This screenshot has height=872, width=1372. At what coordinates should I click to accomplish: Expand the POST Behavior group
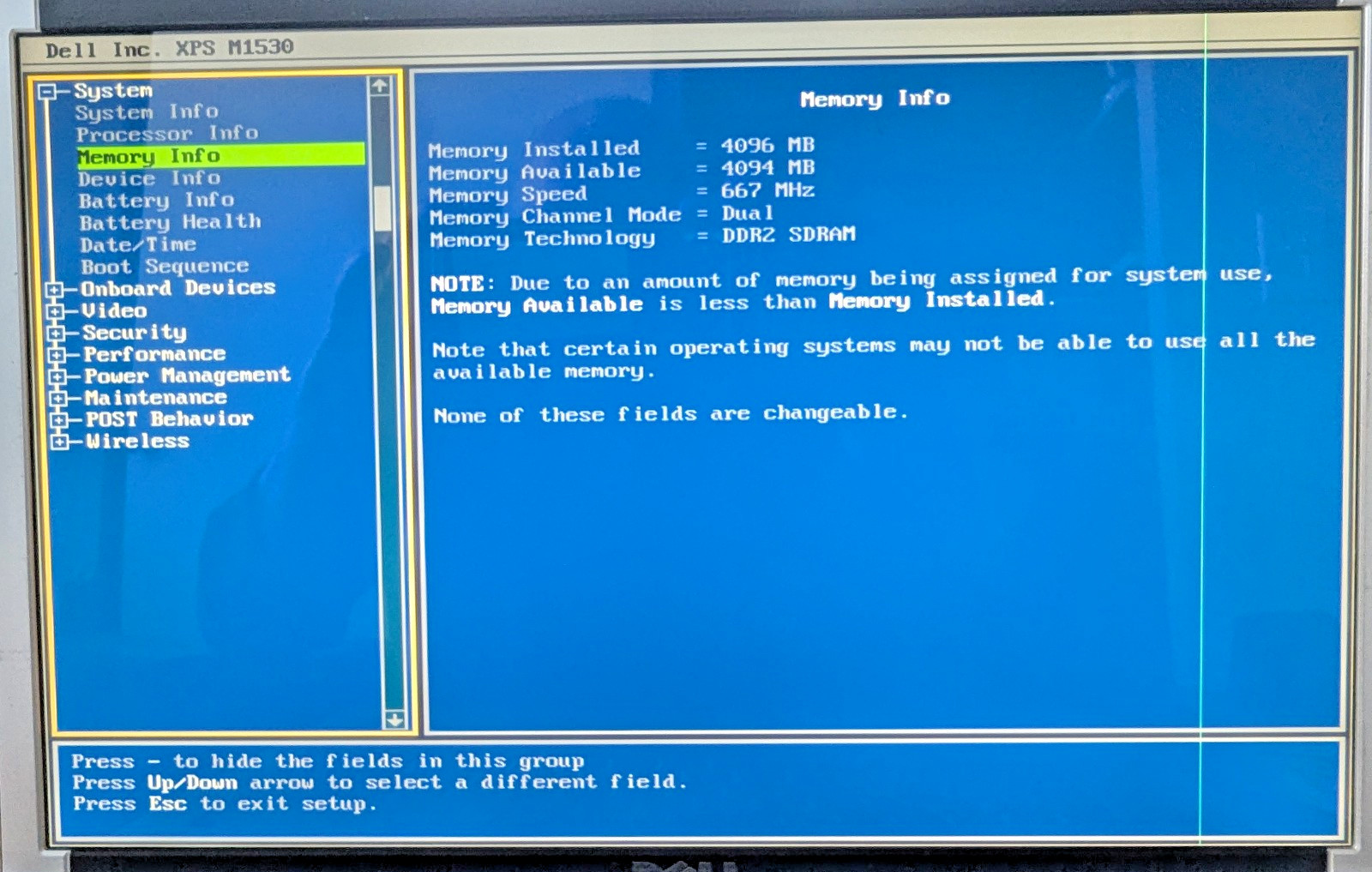[59, 420]
